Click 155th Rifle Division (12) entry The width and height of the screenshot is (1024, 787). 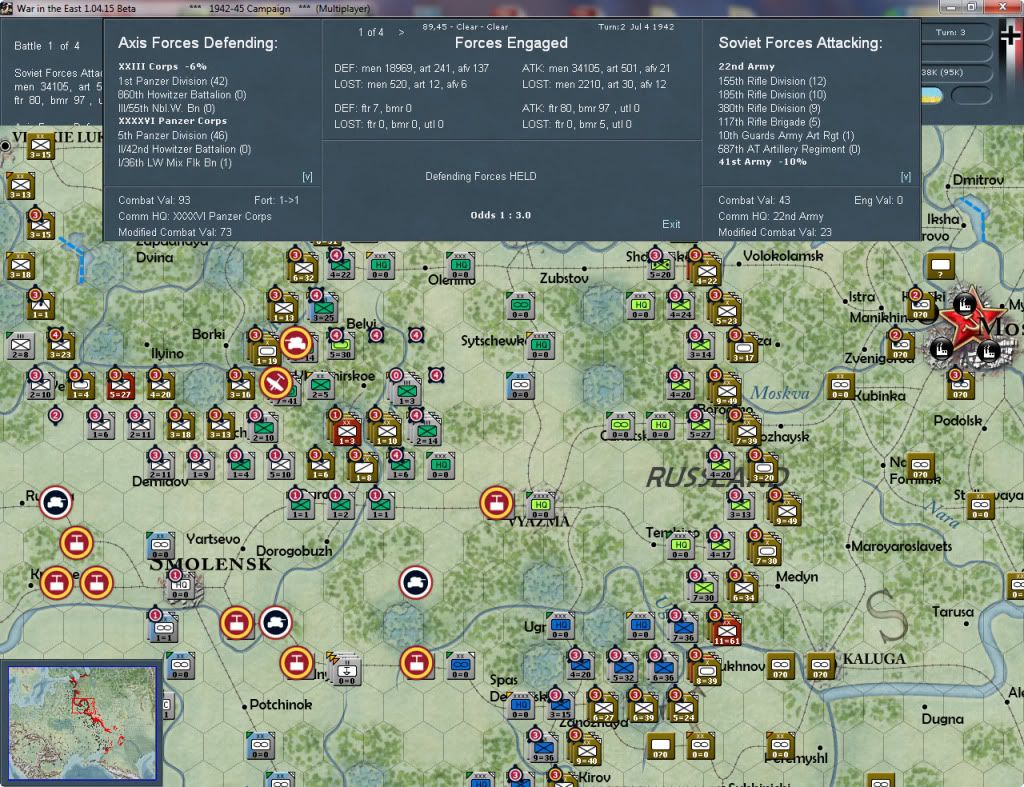click(773, 81)
